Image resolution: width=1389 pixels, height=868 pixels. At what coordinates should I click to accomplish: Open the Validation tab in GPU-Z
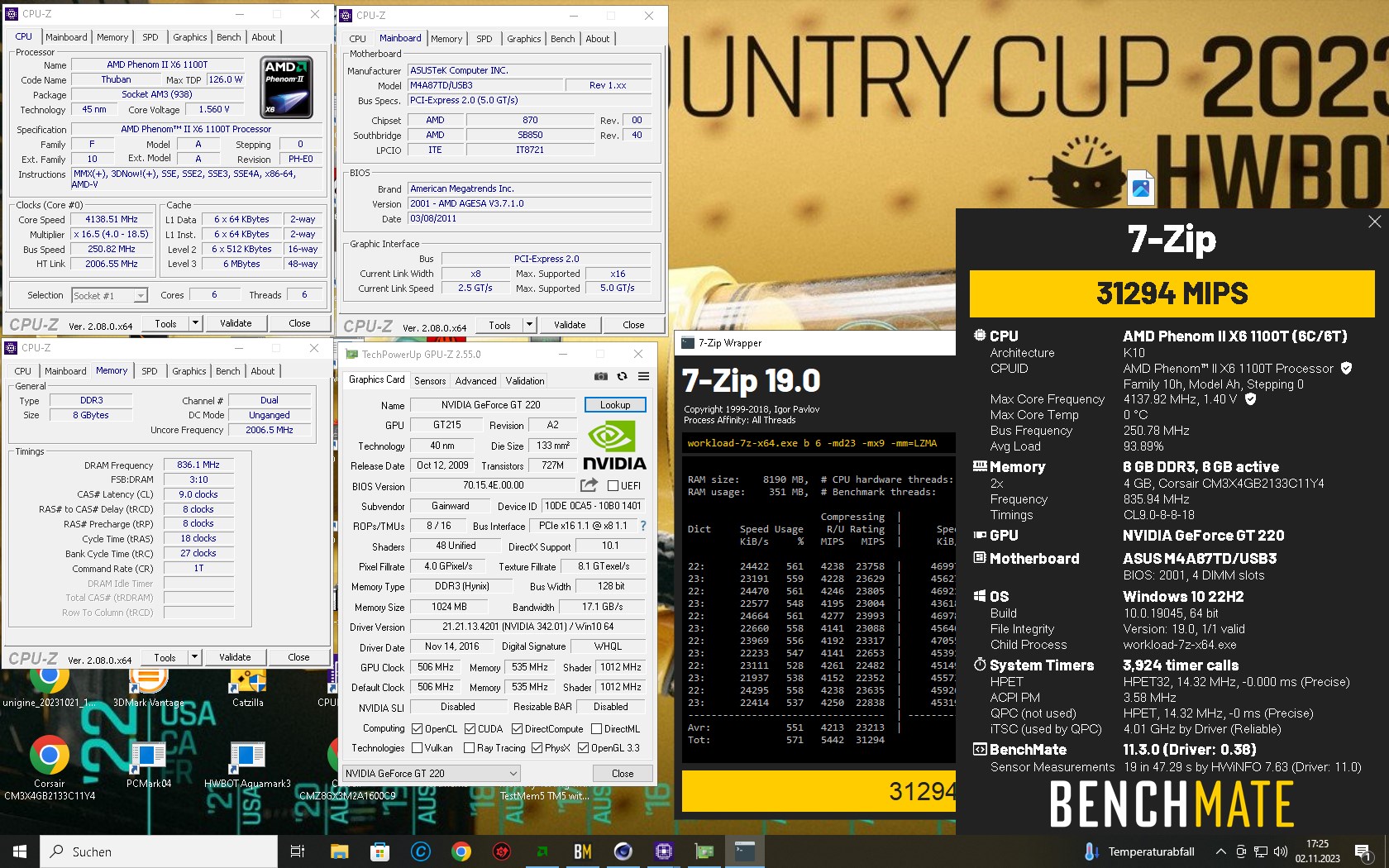pos(525,381)
